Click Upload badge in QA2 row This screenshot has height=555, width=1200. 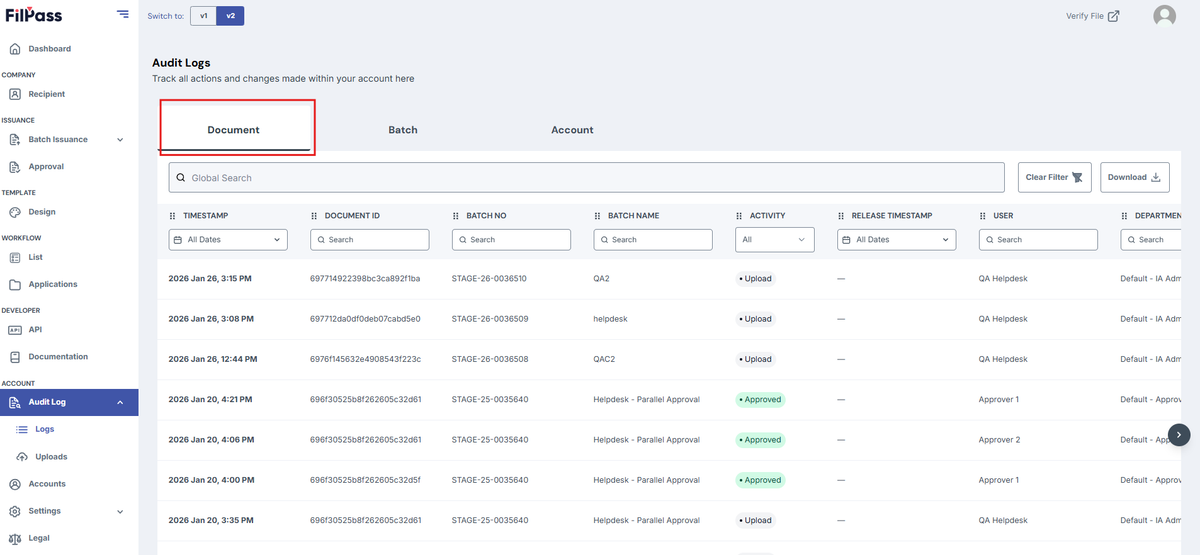(x=756, y=279)
